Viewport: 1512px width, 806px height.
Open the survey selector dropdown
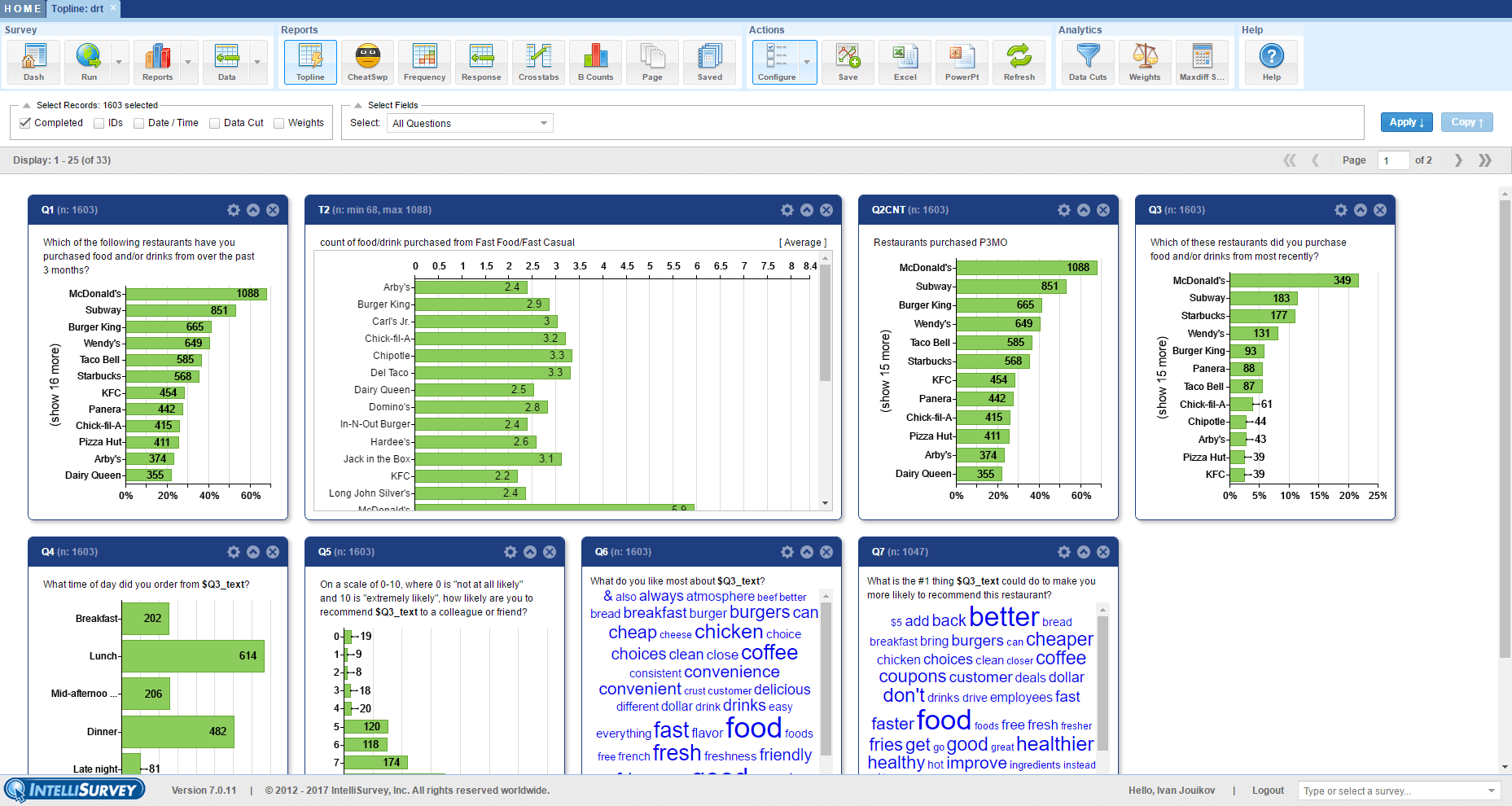(1399, 791)
